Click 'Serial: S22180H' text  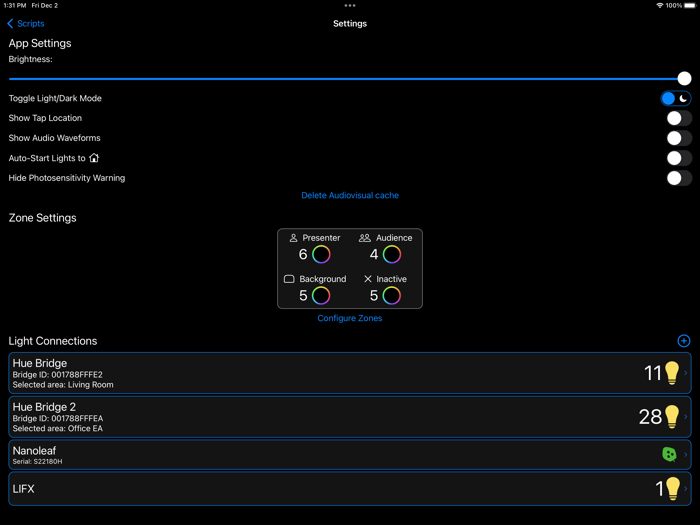click(38, 462)
